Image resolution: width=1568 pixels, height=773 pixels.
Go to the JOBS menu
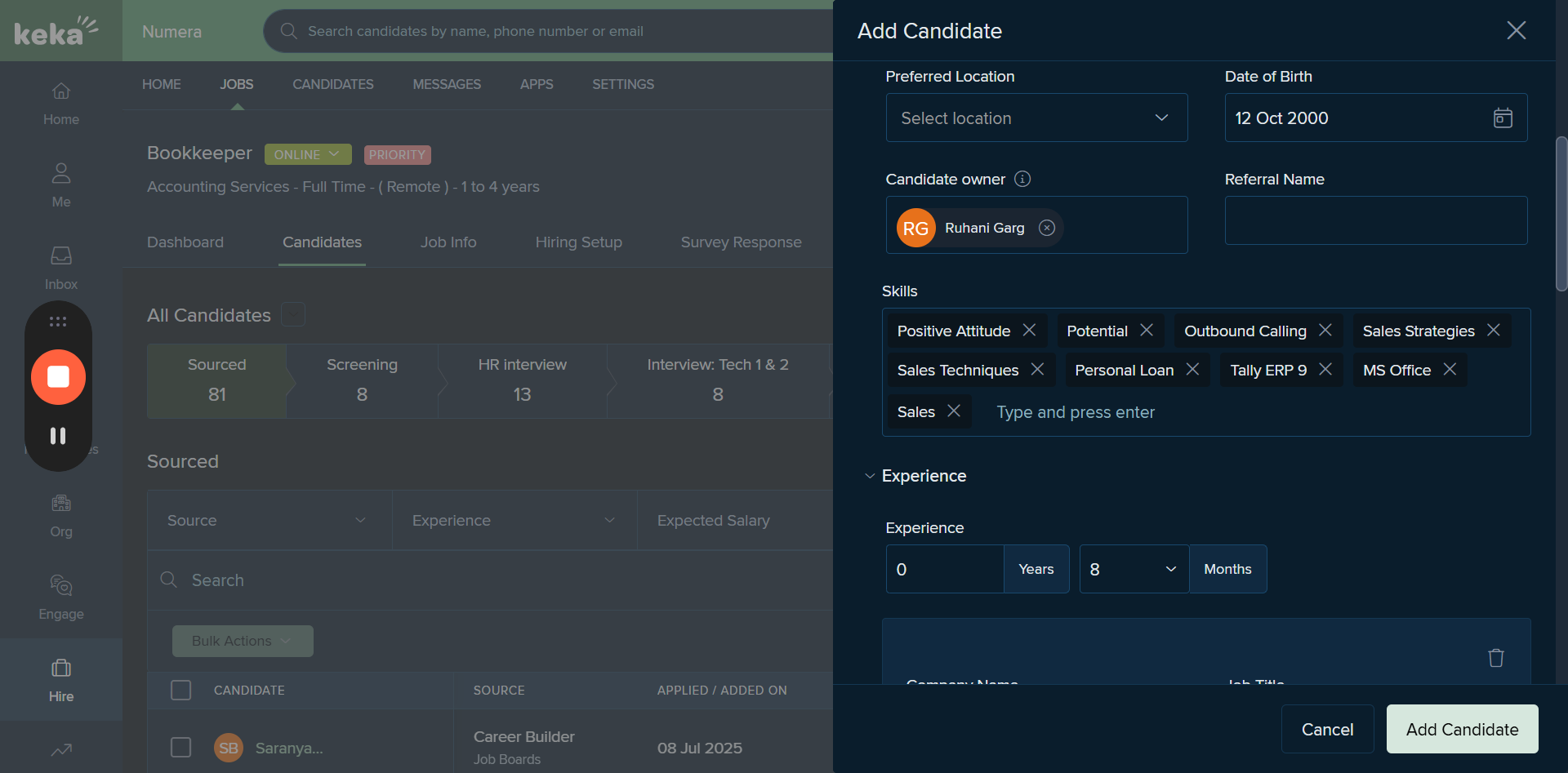[x=237, y=84]
